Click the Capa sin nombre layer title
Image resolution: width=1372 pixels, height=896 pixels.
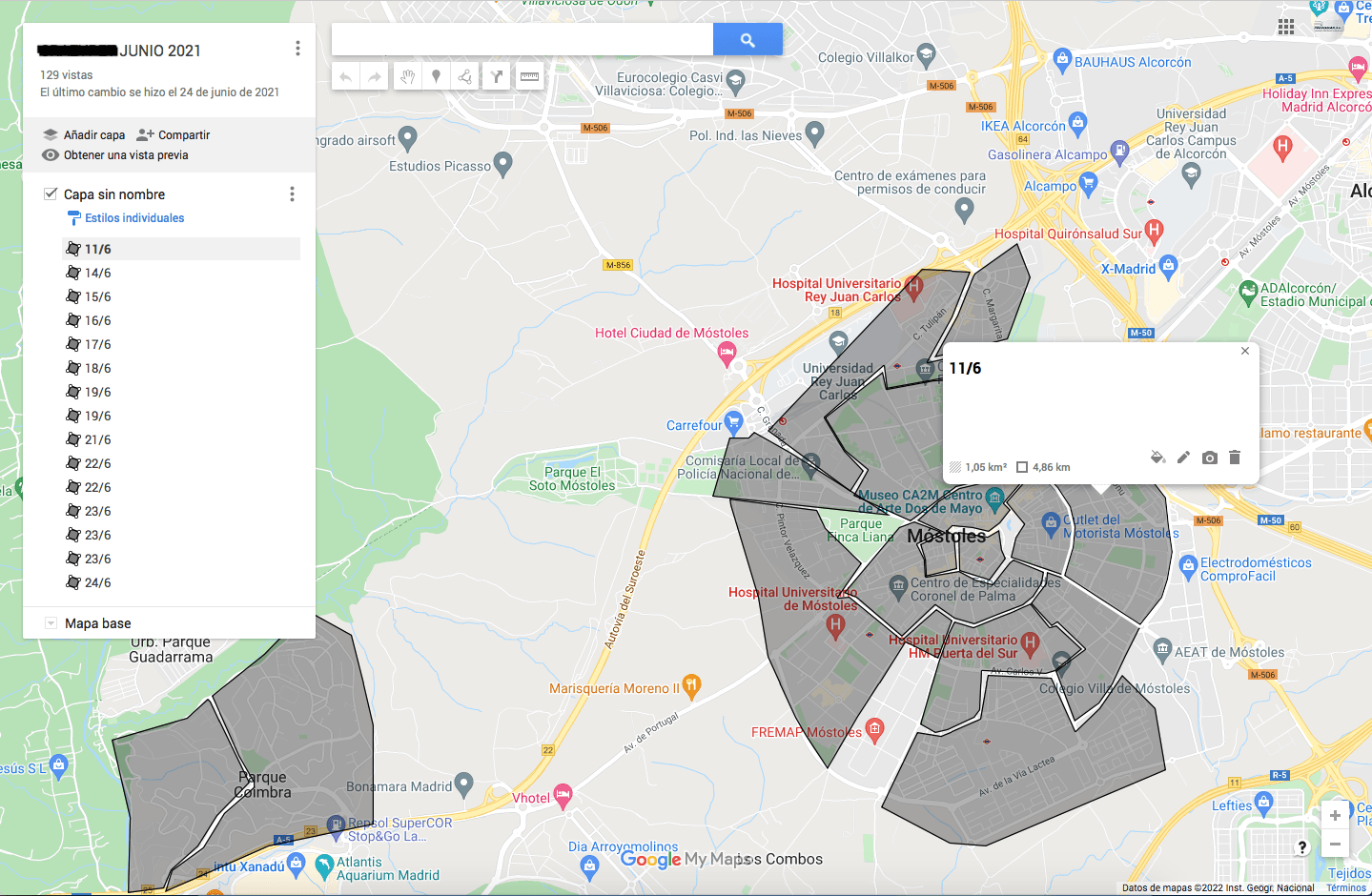pos(114,194)
